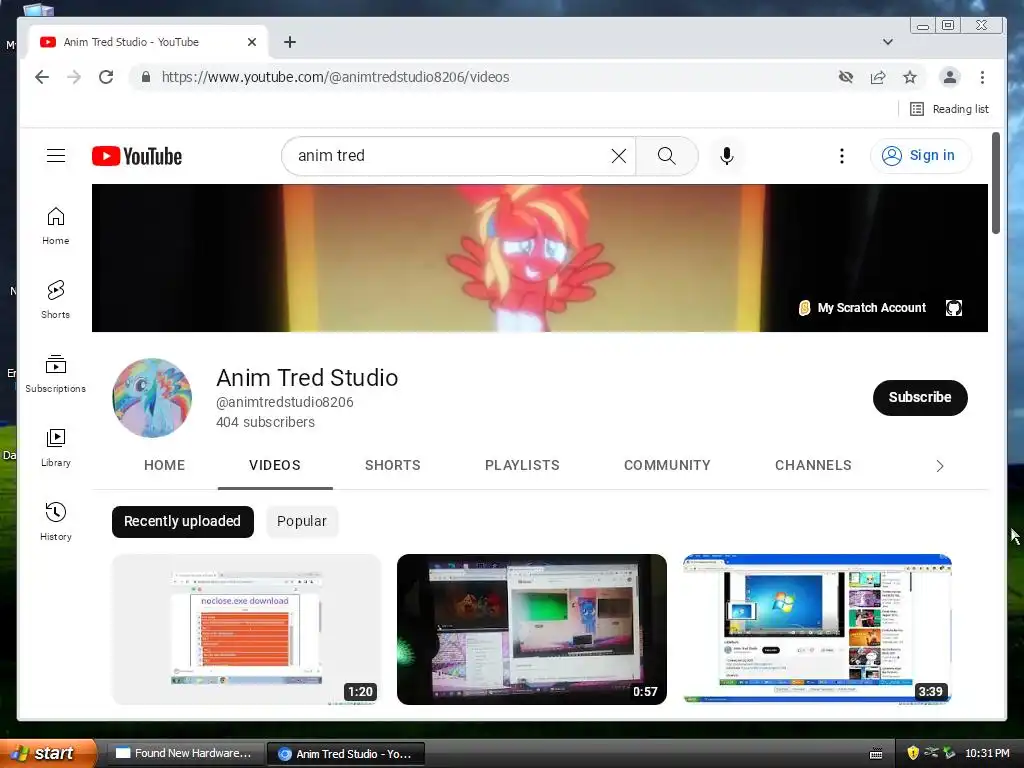
Task: Click the crossed-eye tracking icon in address bar
Action: (x=846, y=77)
